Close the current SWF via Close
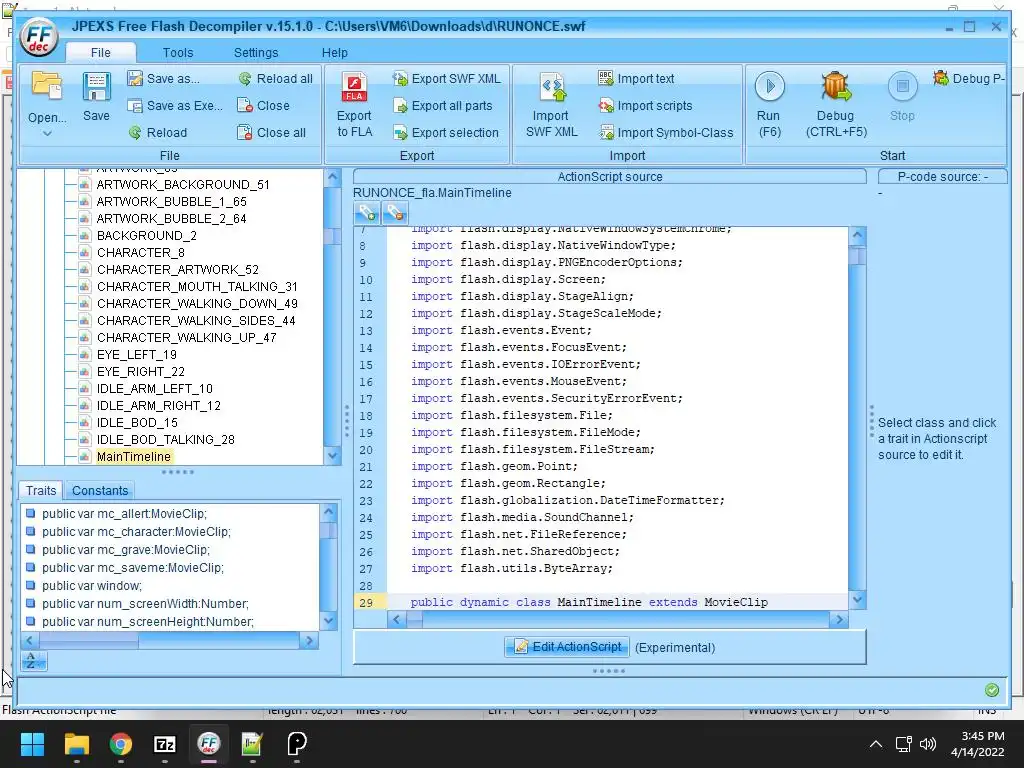Viewport: 1024px width, 768px height. coord(263,106)
